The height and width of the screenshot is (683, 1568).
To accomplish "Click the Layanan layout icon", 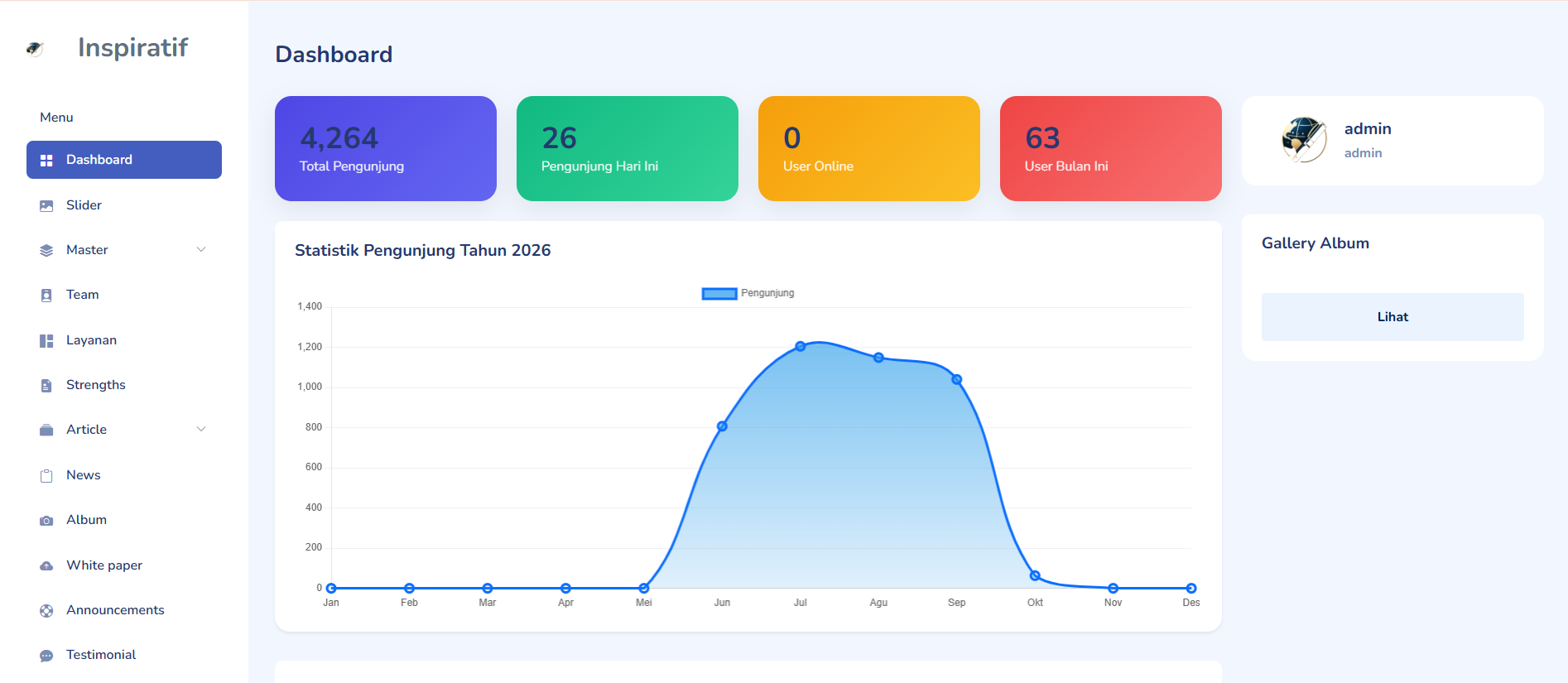I will [x=46, y=340].
